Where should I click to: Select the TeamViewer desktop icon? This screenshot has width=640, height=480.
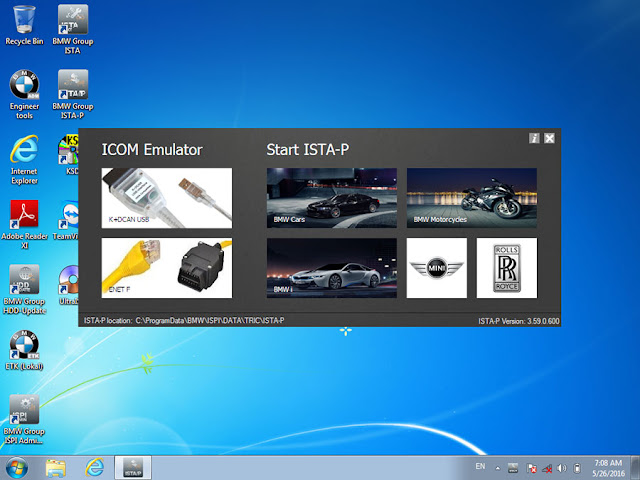(x=67, y=220)
